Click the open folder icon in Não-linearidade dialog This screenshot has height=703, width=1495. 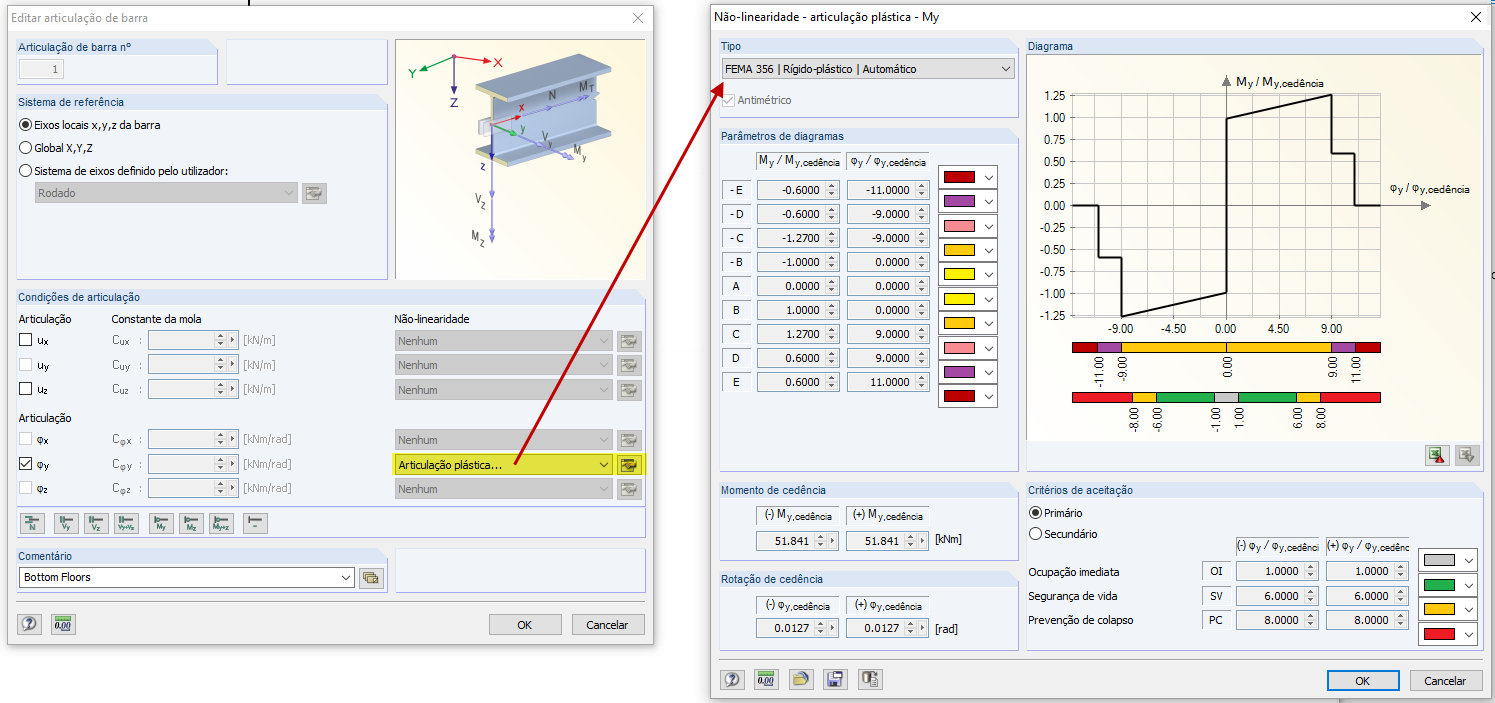click(x=800, y=679)
